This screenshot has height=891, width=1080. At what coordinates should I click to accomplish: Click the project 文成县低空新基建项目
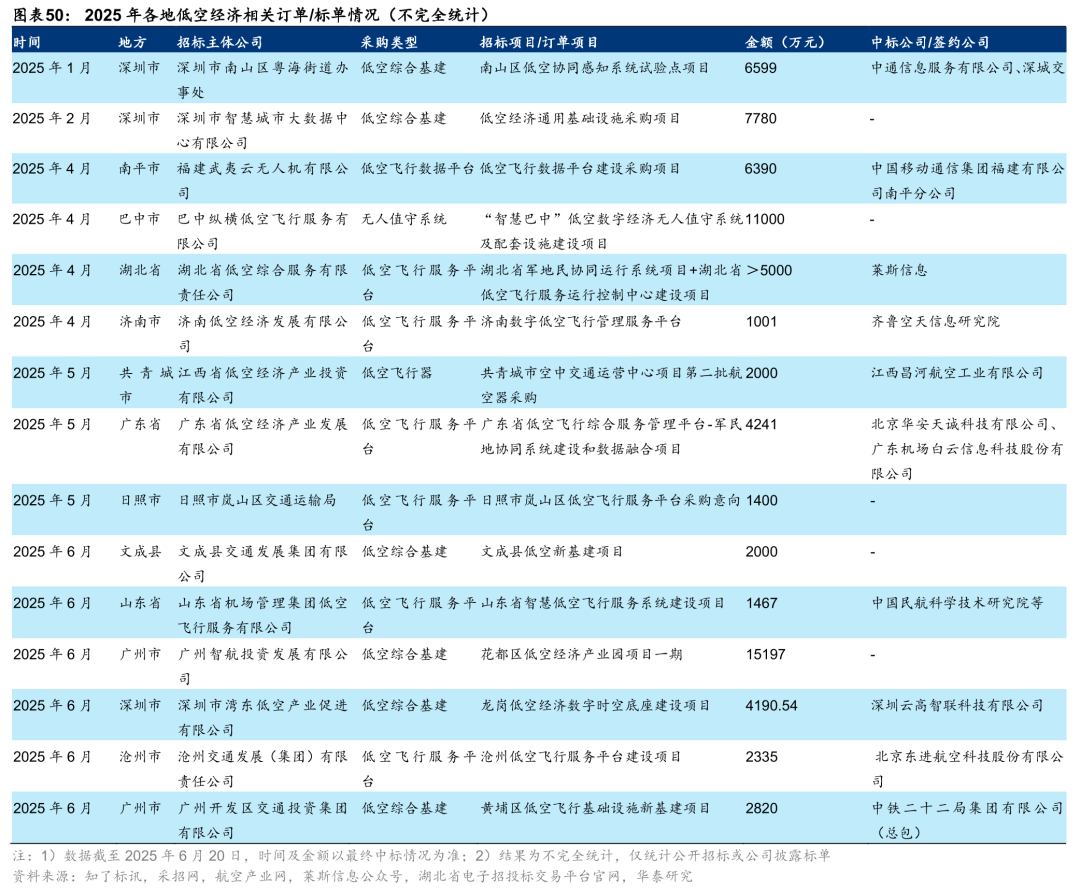click(x=552, y=552)
